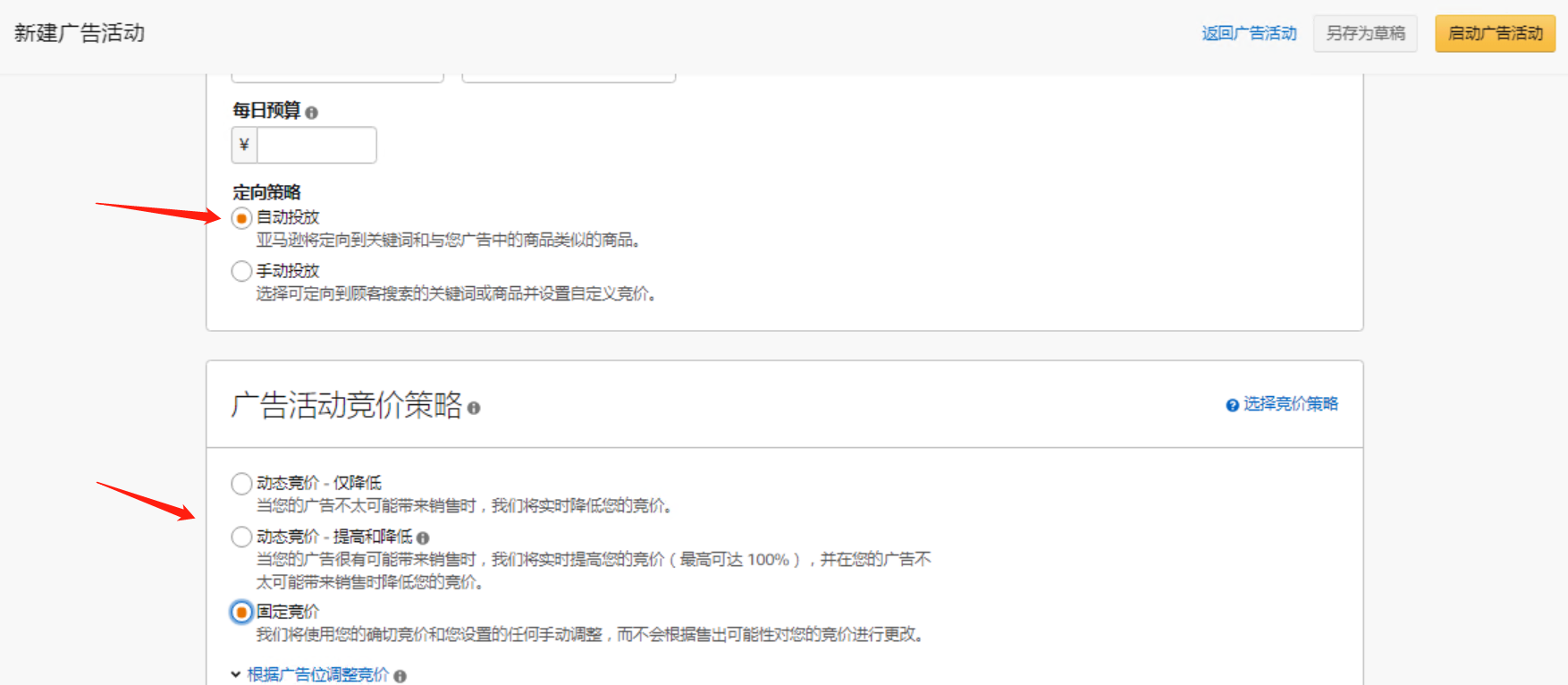Choose 动态竞价 - 提高和降低 radio option
1568x685 pixels.
click(x=241, y=537)
